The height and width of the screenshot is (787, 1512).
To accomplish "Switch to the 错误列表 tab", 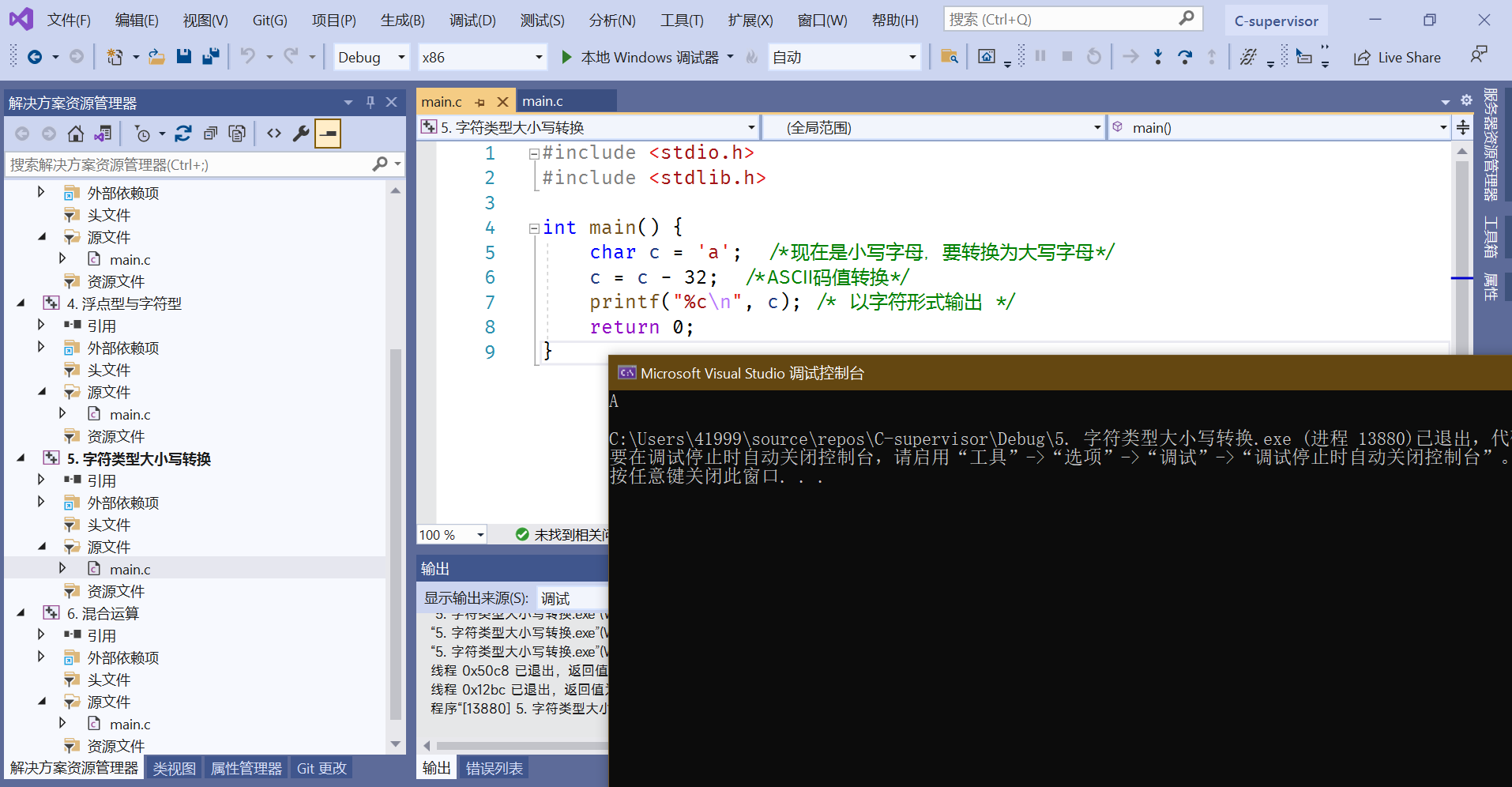I will pos(494,768).
